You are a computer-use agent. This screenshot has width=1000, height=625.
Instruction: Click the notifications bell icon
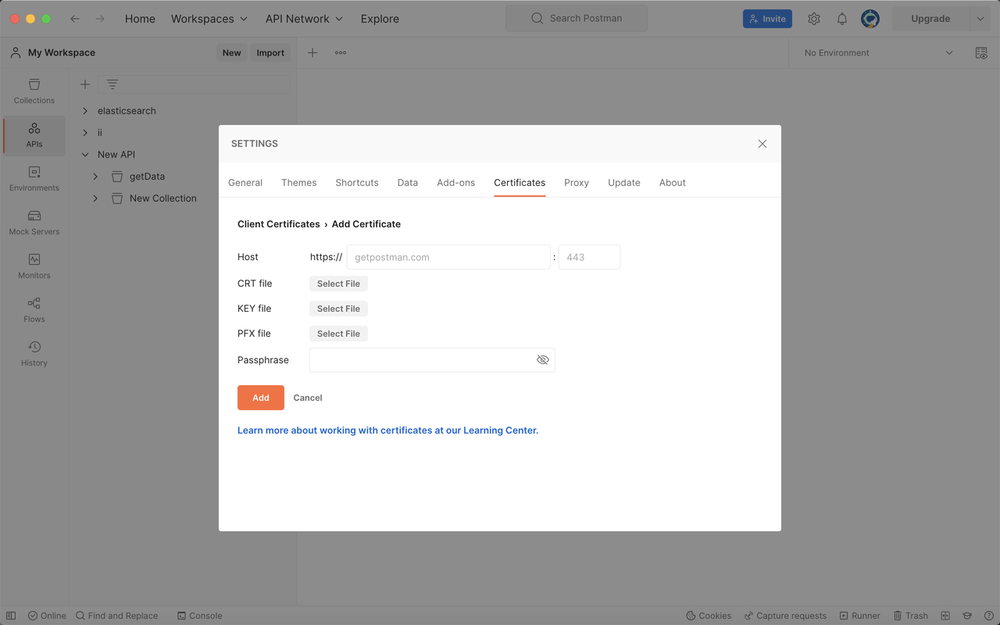842,19
